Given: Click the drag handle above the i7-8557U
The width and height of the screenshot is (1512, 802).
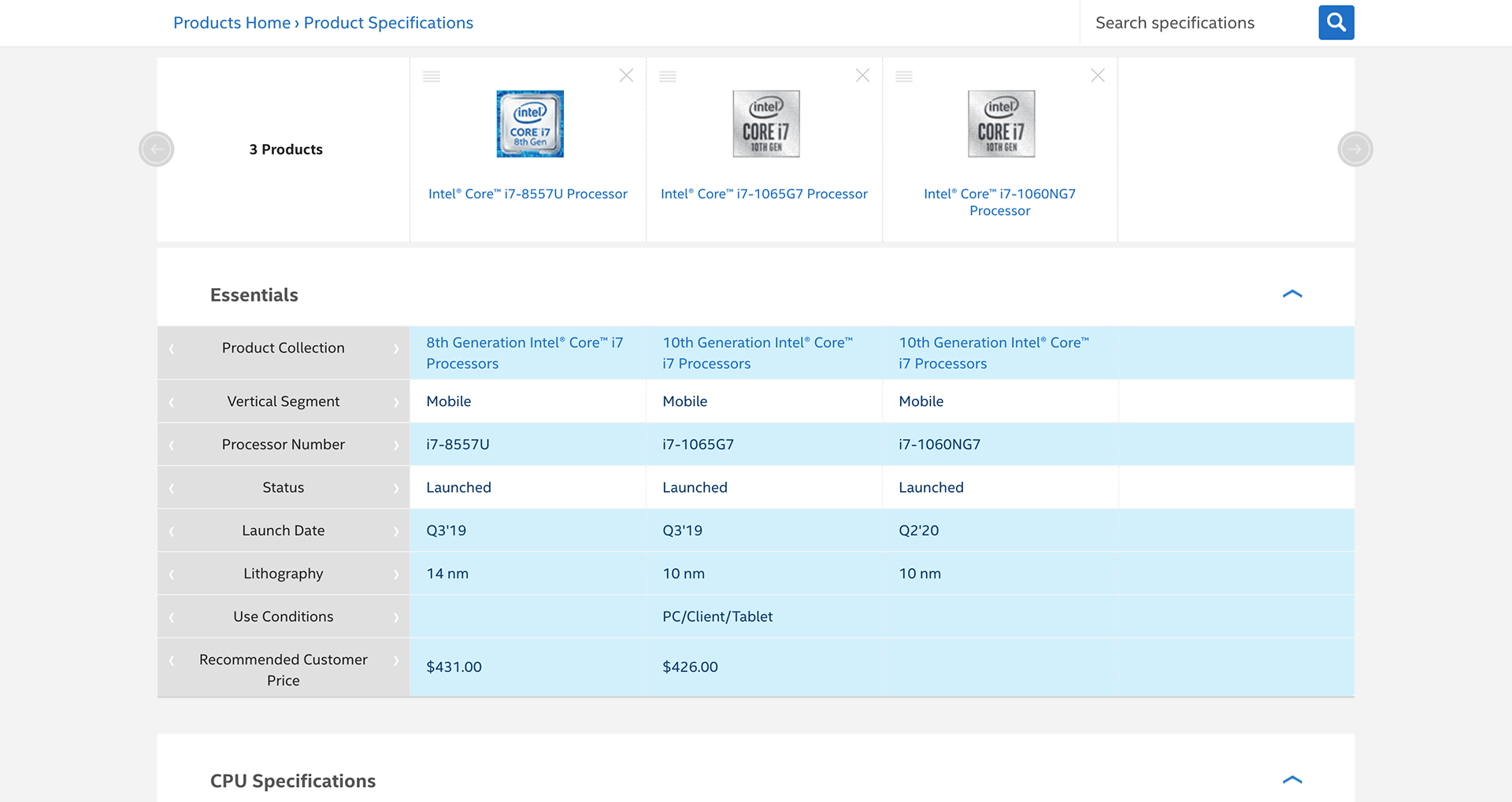Looking at the screenshot, I should [432, 76].
